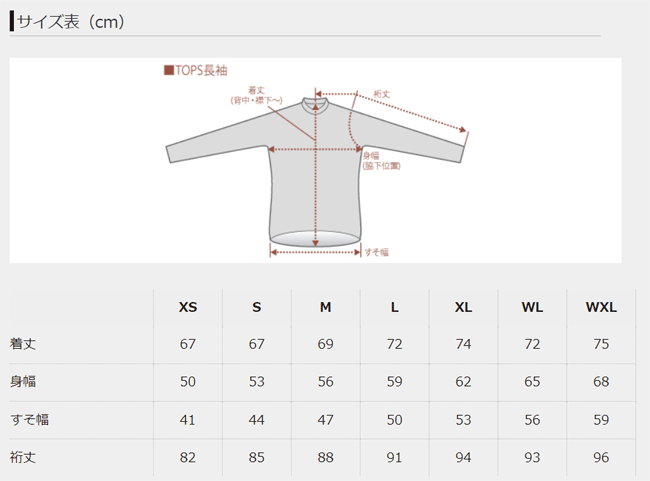This screenshot has height=481, width=650.
Task: Click the すそ幅 row label in table
Action: pyautogui.click(x=29, y=420)
